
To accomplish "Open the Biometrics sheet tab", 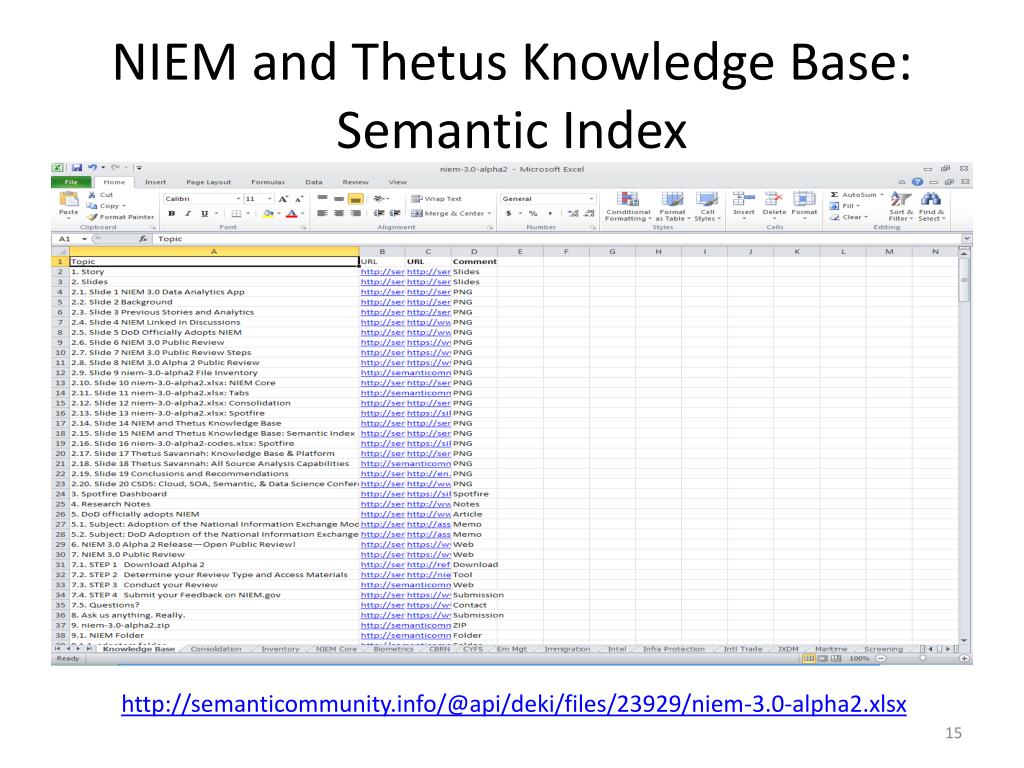I will click(x=393, y=649).
